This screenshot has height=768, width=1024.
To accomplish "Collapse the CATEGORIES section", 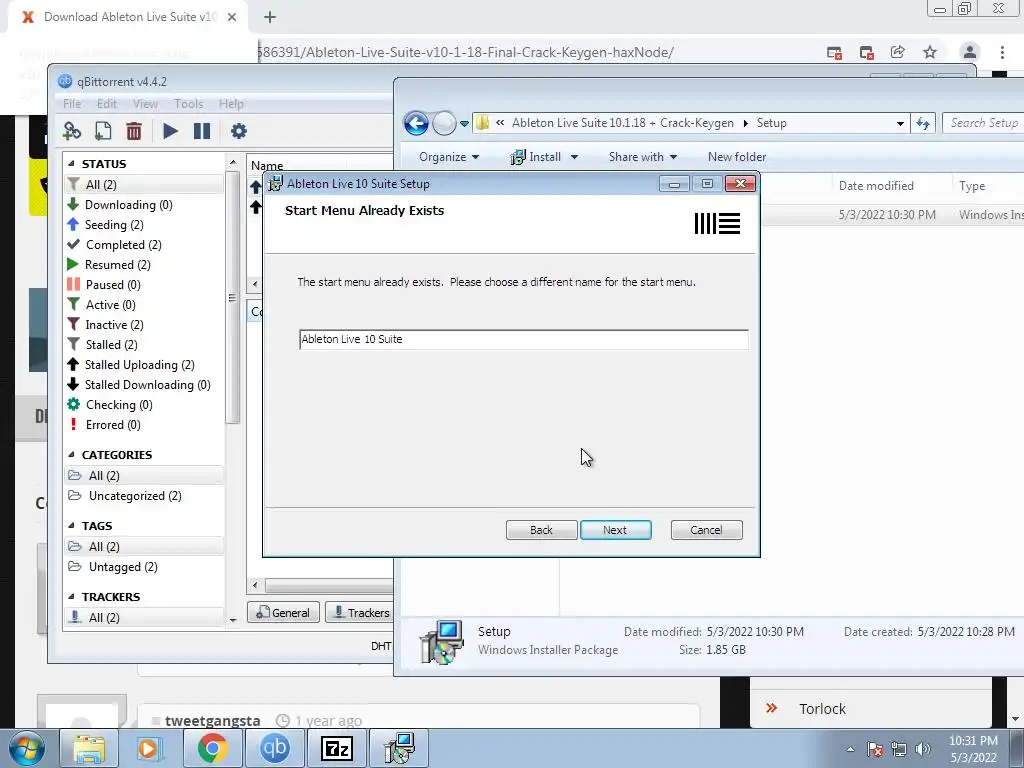I will click(71, 455).
